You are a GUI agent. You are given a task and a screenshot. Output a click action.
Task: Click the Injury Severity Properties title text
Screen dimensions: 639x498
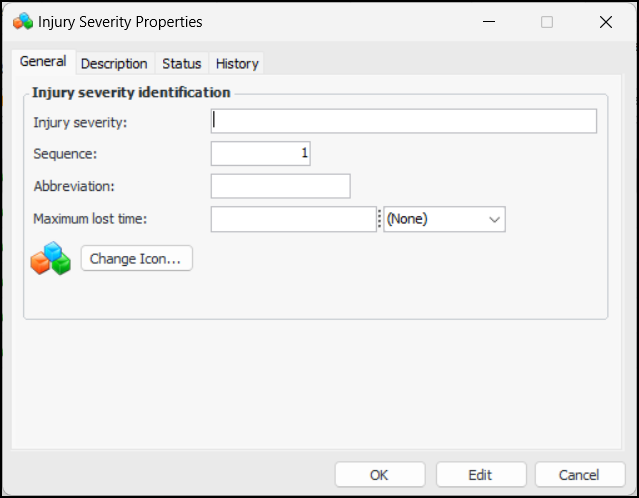120,22
